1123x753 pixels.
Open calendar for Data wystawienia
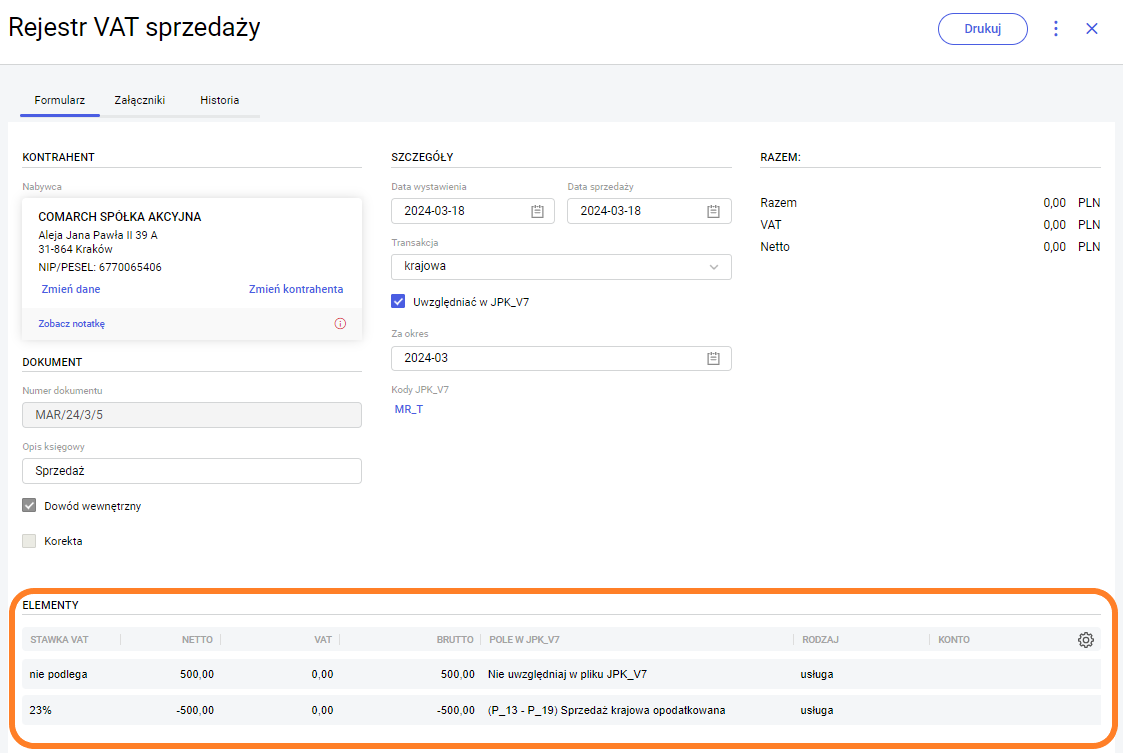537,211
